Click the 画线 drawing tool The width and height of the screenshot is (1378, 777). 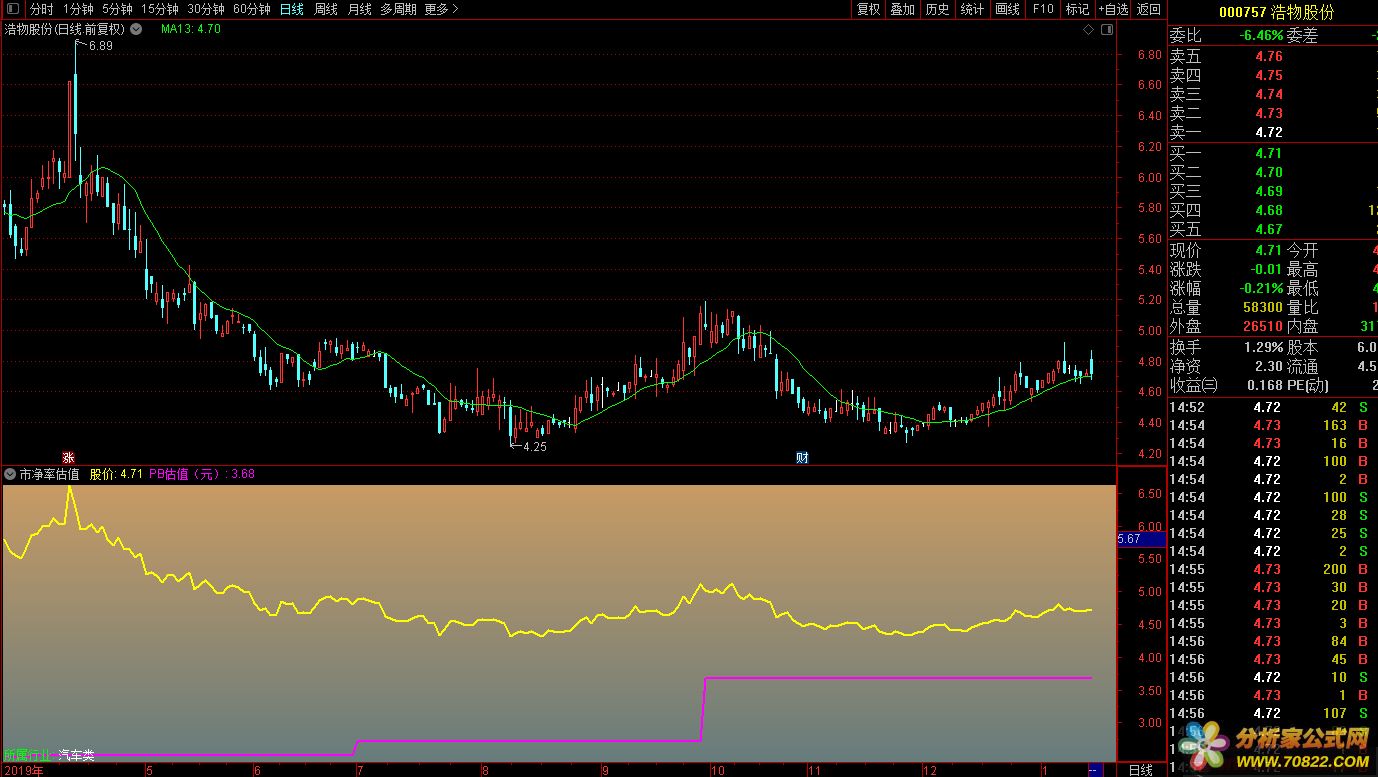coord(1007,9)
